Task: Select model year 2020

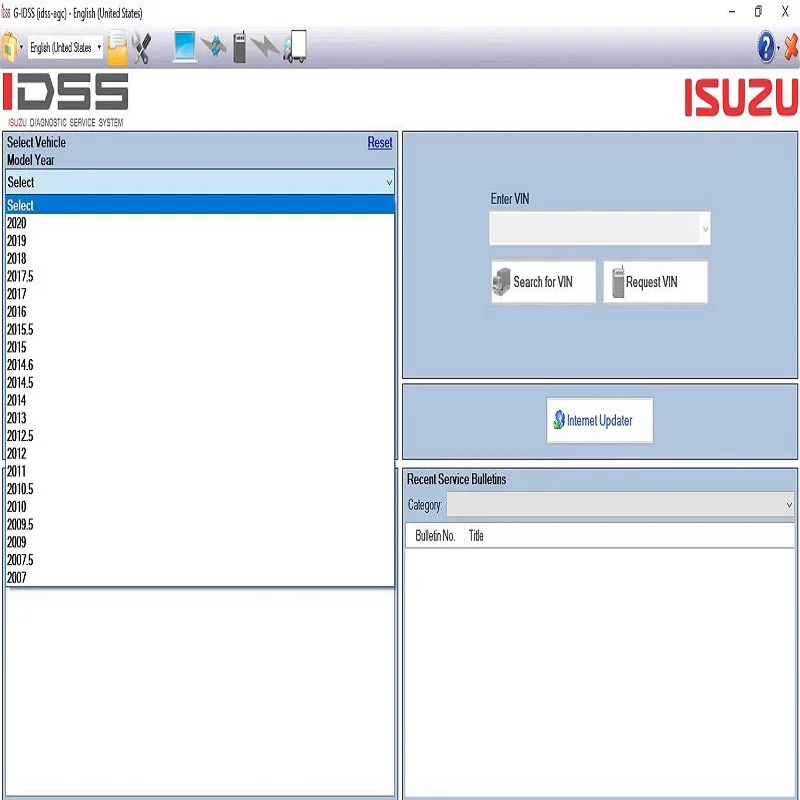Action: [200, 223]
